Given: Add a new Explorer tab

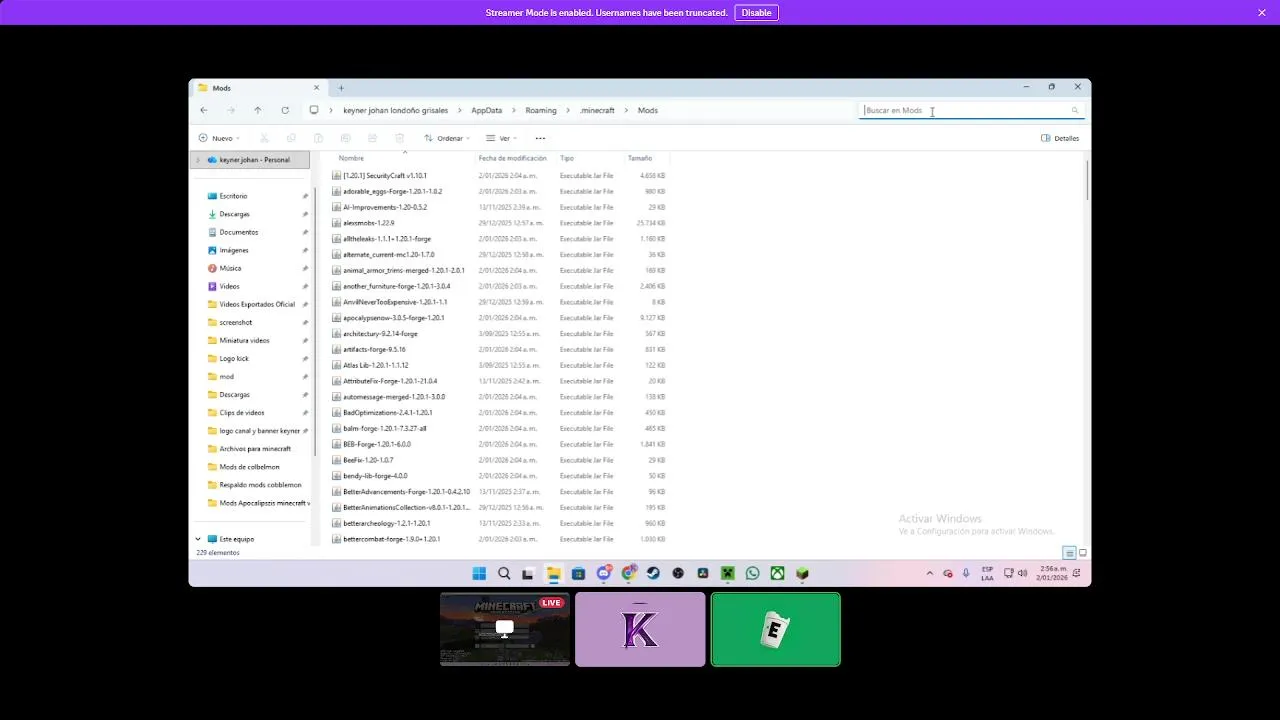Looking at the screenshot, I should coord(341,88).
